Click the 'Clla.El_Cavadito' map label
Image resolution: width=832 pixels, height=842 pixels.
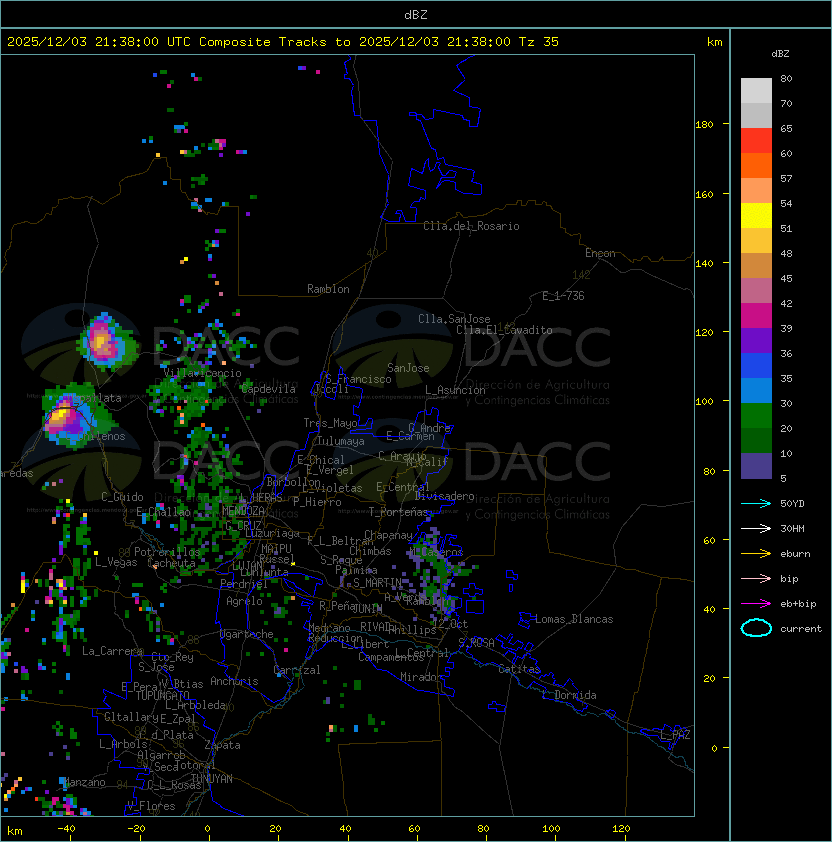click(x=504, y=330)
